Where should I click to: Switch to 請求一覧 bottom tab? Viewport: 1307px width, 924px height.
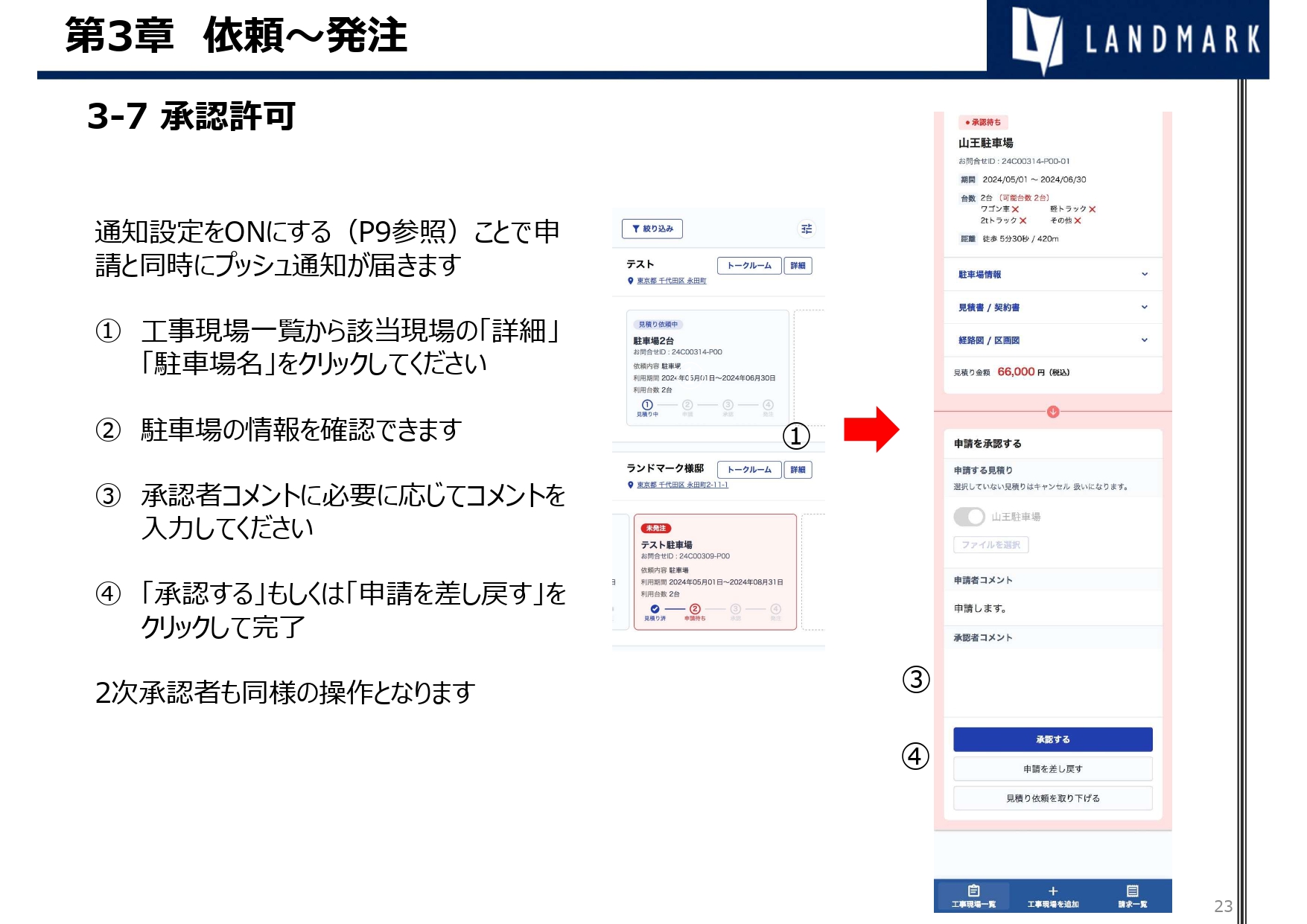[x=1133, y=896]
